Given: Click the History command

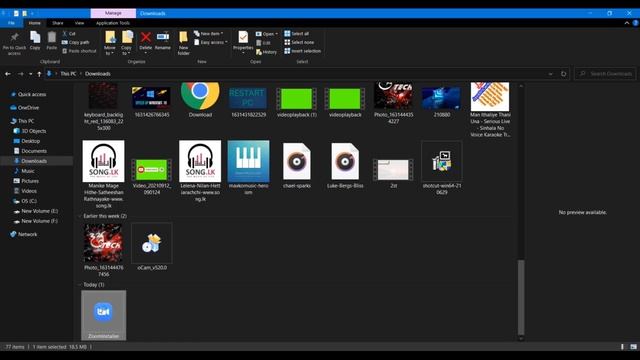Looking at the screenshot, I should tap(266, 52).
